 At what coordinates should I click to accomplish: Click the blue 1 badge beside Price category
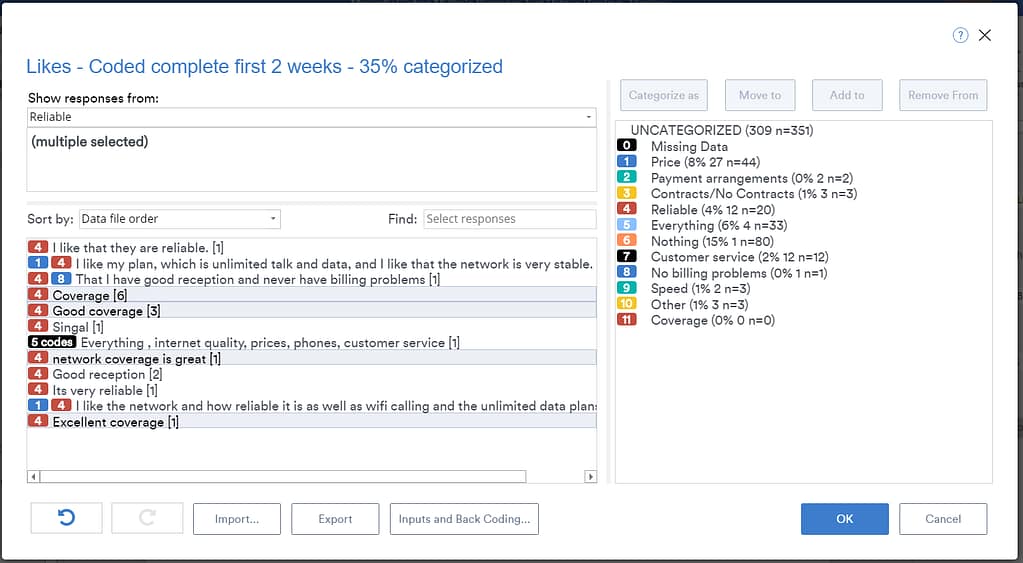(627, 162)
